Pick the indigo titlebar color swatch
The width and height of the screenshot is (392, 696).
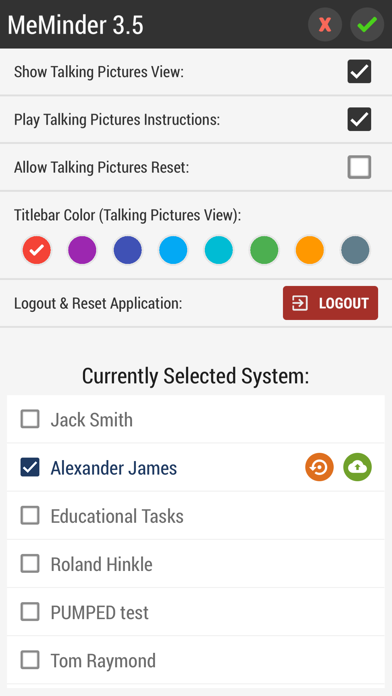point(128,250)
